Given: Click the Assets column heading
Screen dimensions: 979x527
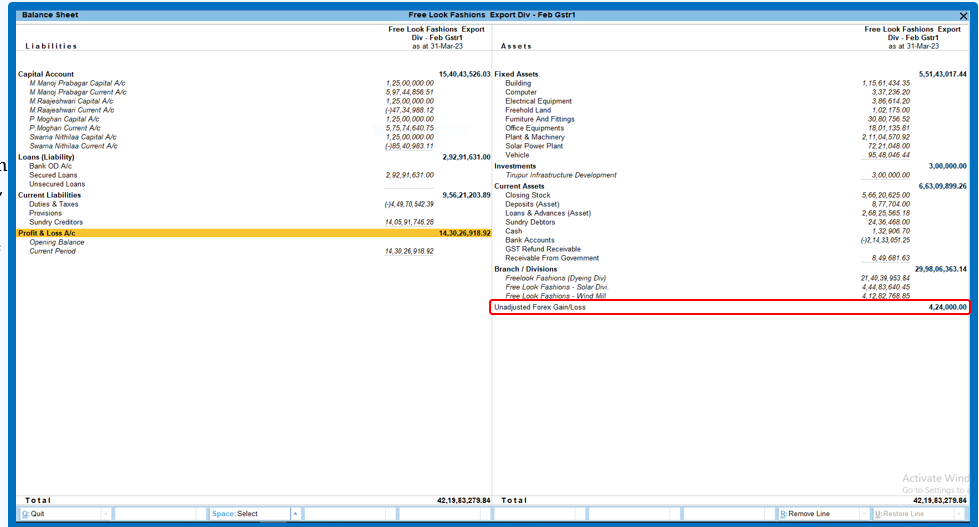Looking at the screenshot, I should pos(516,46).
